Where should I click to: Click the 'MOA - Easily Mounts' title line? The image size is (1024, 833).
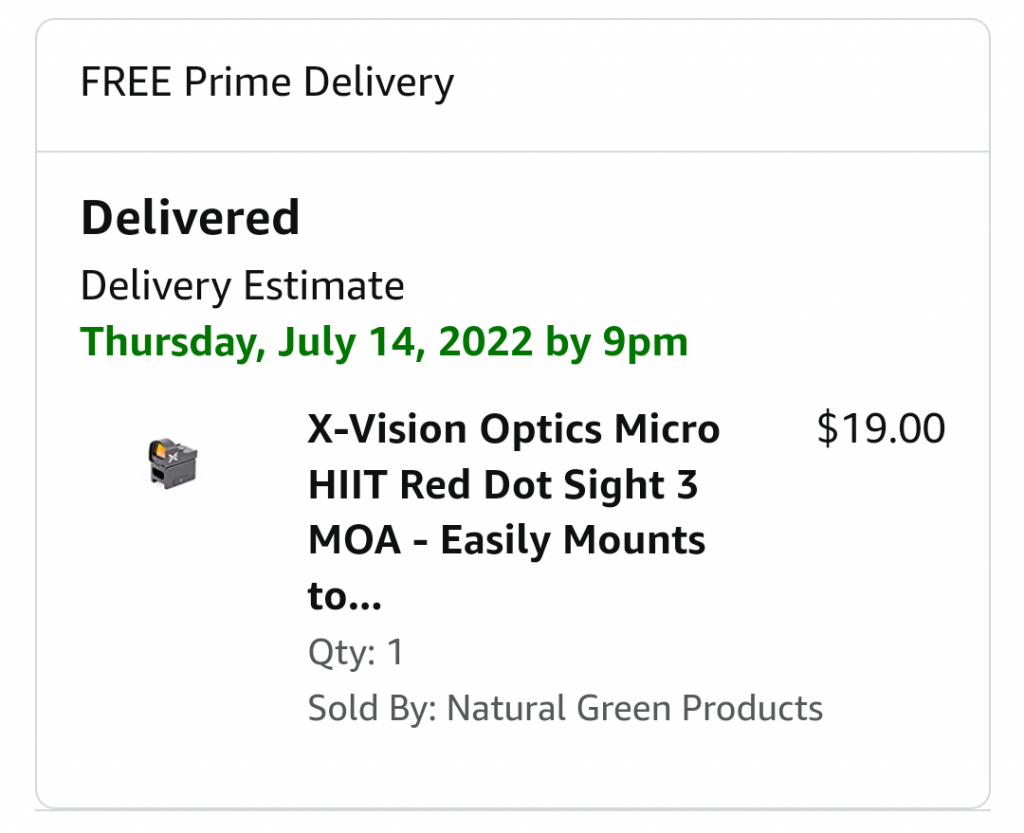coord(507,541)
